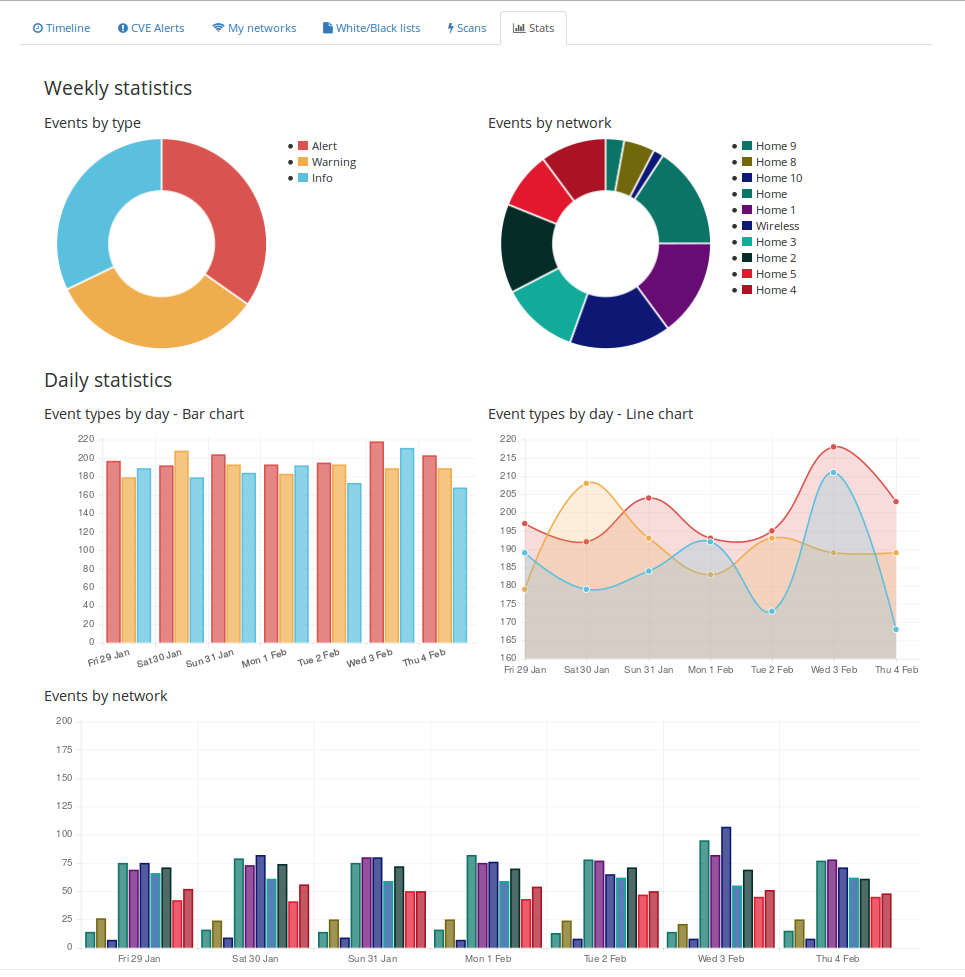Select the Stats tab
This screenshot has height=977, width=965.
click(x=533, y=28)
